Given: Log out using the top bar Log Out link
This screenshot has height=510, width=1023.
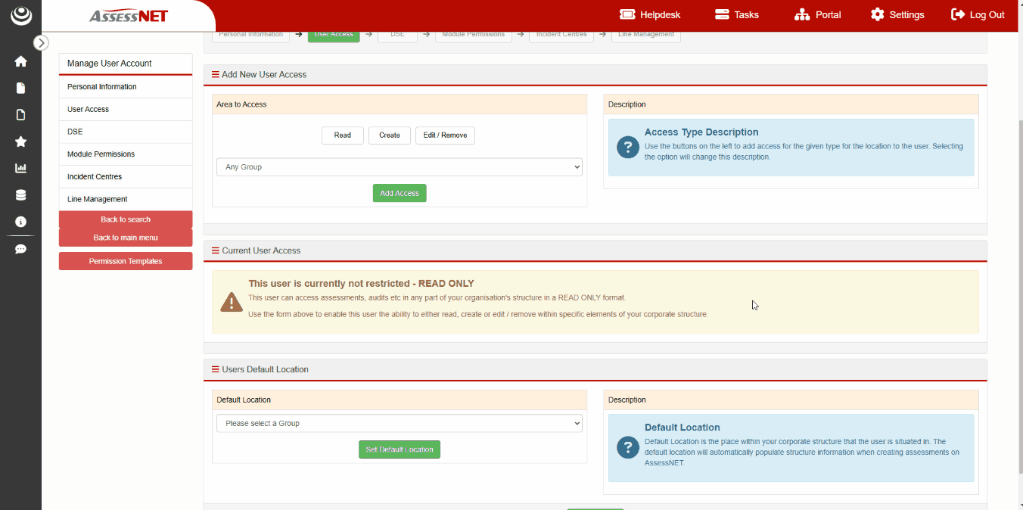Looking at the screenshot, I should click(x=978, y=14).
